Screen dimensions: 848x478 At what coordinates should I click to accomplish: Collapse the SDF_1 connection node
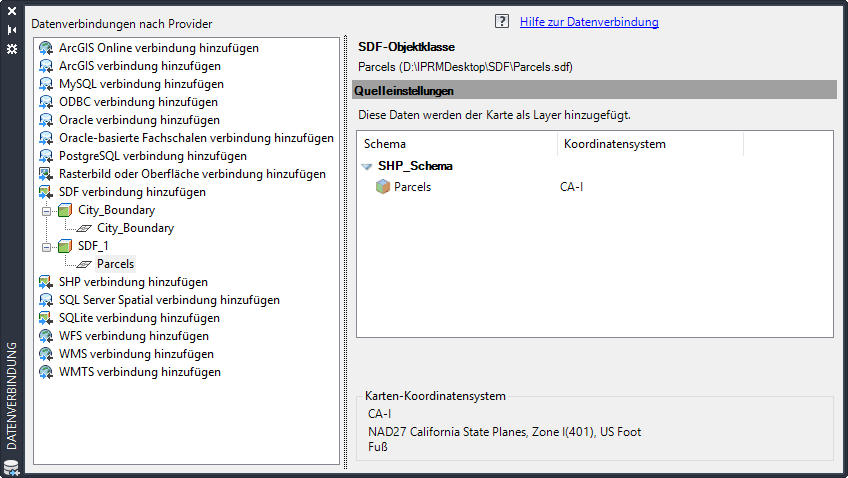[x=46, y=246]
